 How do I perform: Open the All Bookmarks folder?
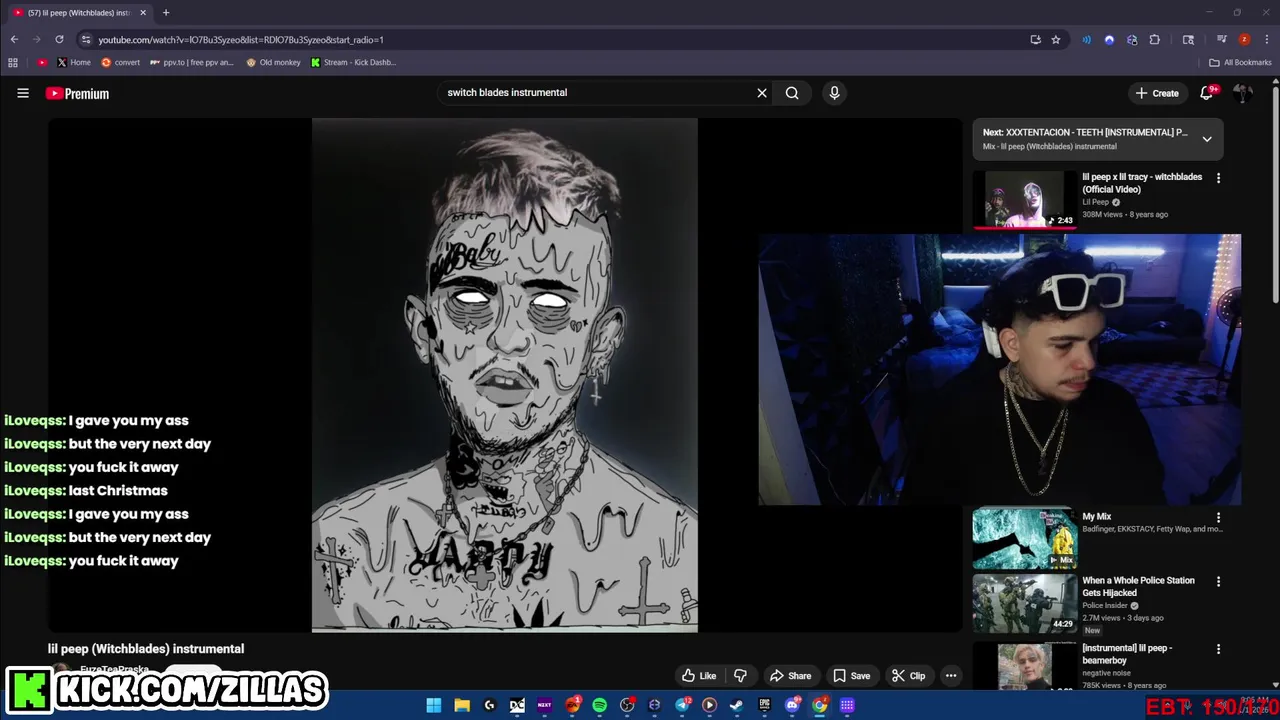click(x=1240, y=62)
